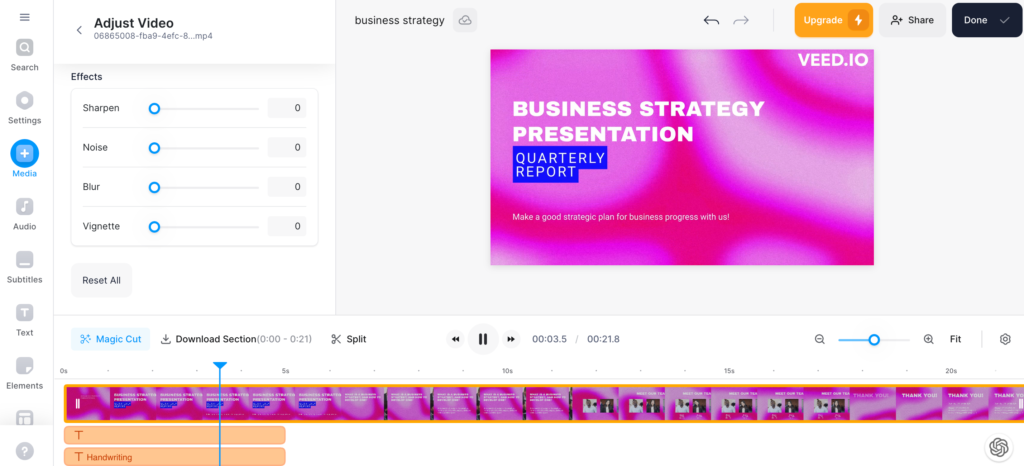Pause the video playback
This screenshot has height=466, width=1024.
[x=483, y=339]
